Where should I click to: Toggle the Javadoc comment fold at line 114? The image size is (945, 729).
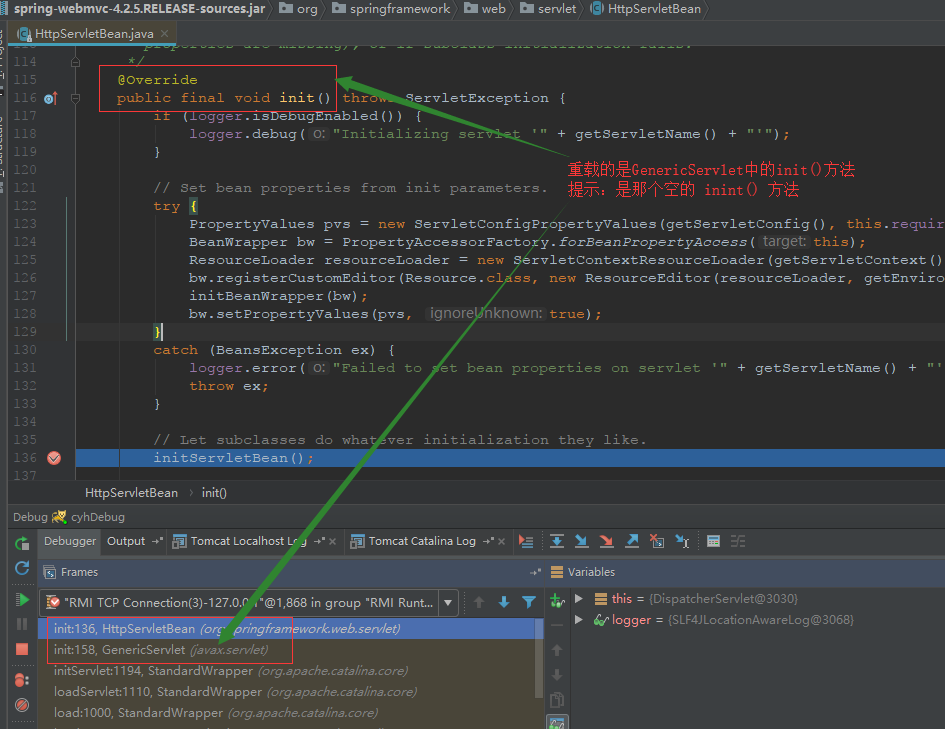point(75,61)
